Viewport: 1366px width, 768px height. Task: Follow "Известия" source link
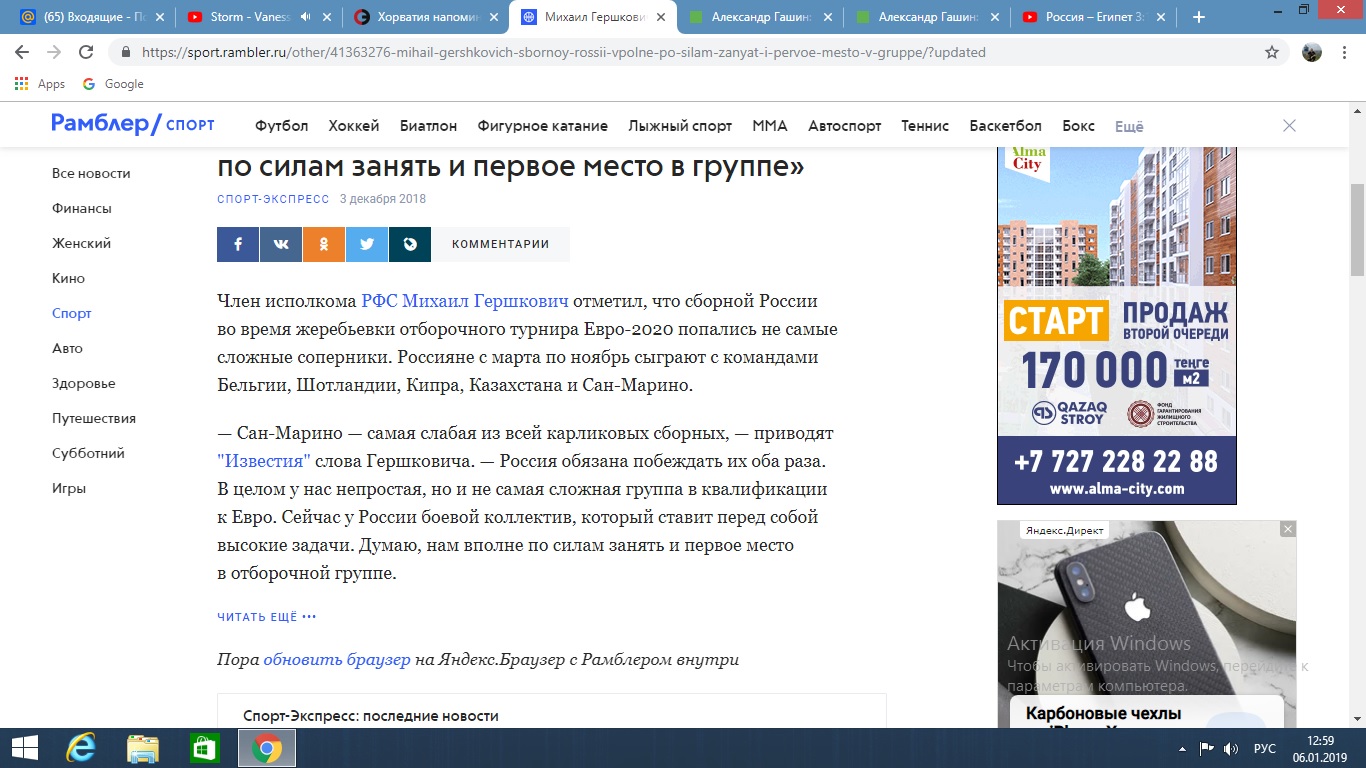click(264, 462)
